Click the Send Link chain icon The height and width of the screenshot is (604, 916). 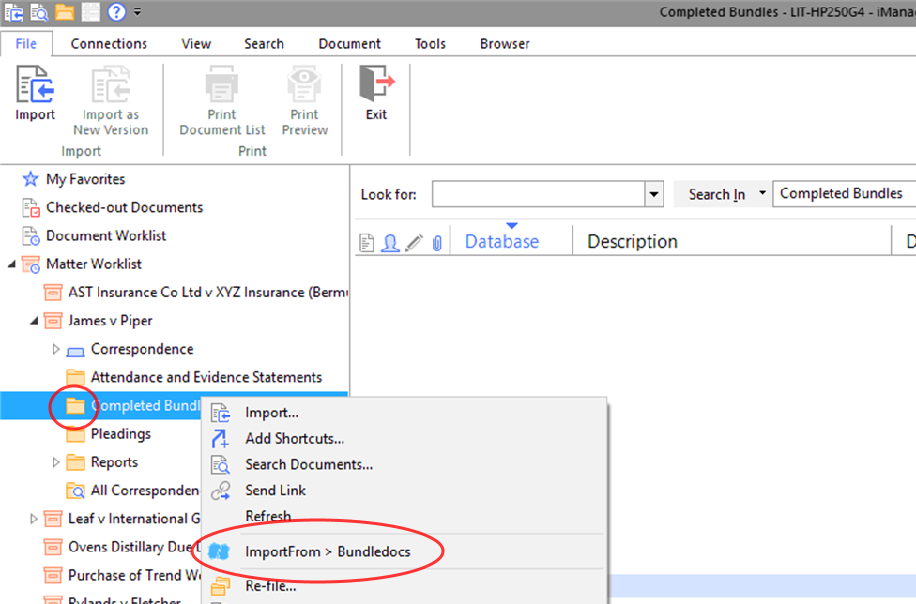(220, 491)
